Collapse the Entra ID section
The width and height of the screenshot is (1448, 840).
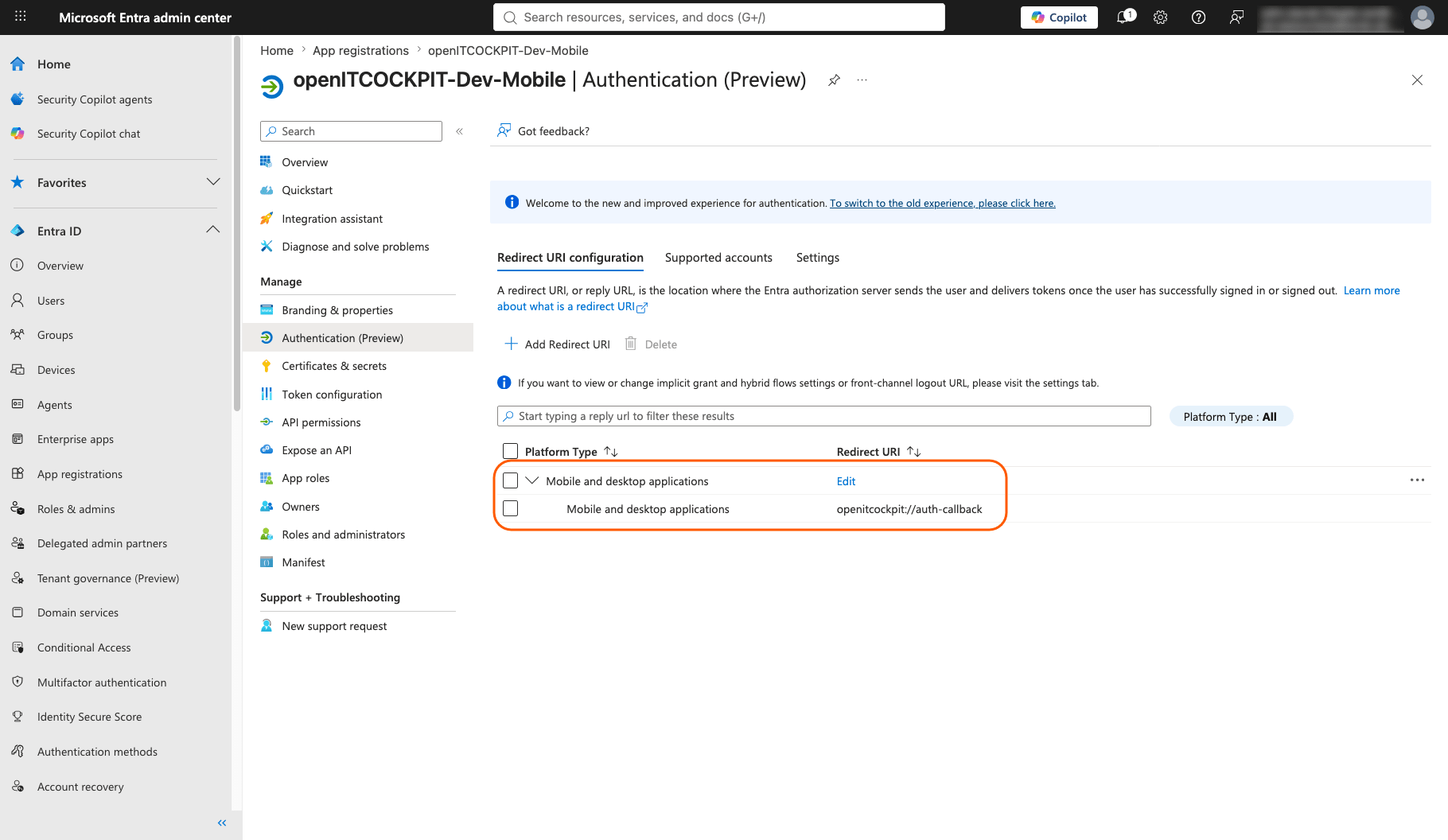213,230
